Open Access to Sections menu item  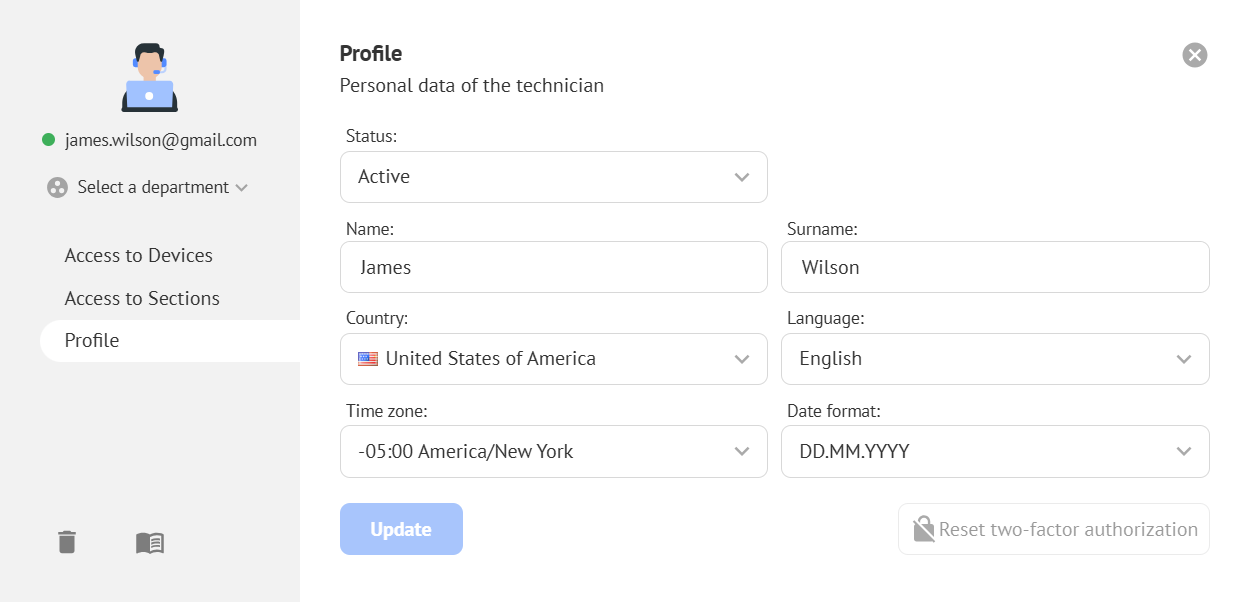click(x=142, y=298)
